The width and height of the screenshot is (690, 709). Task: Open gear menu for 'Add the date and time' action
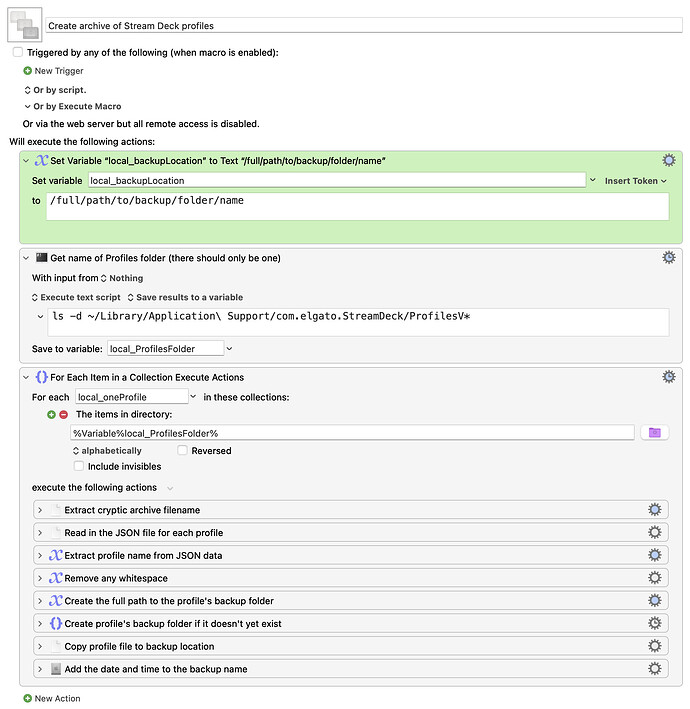[655, 668]
